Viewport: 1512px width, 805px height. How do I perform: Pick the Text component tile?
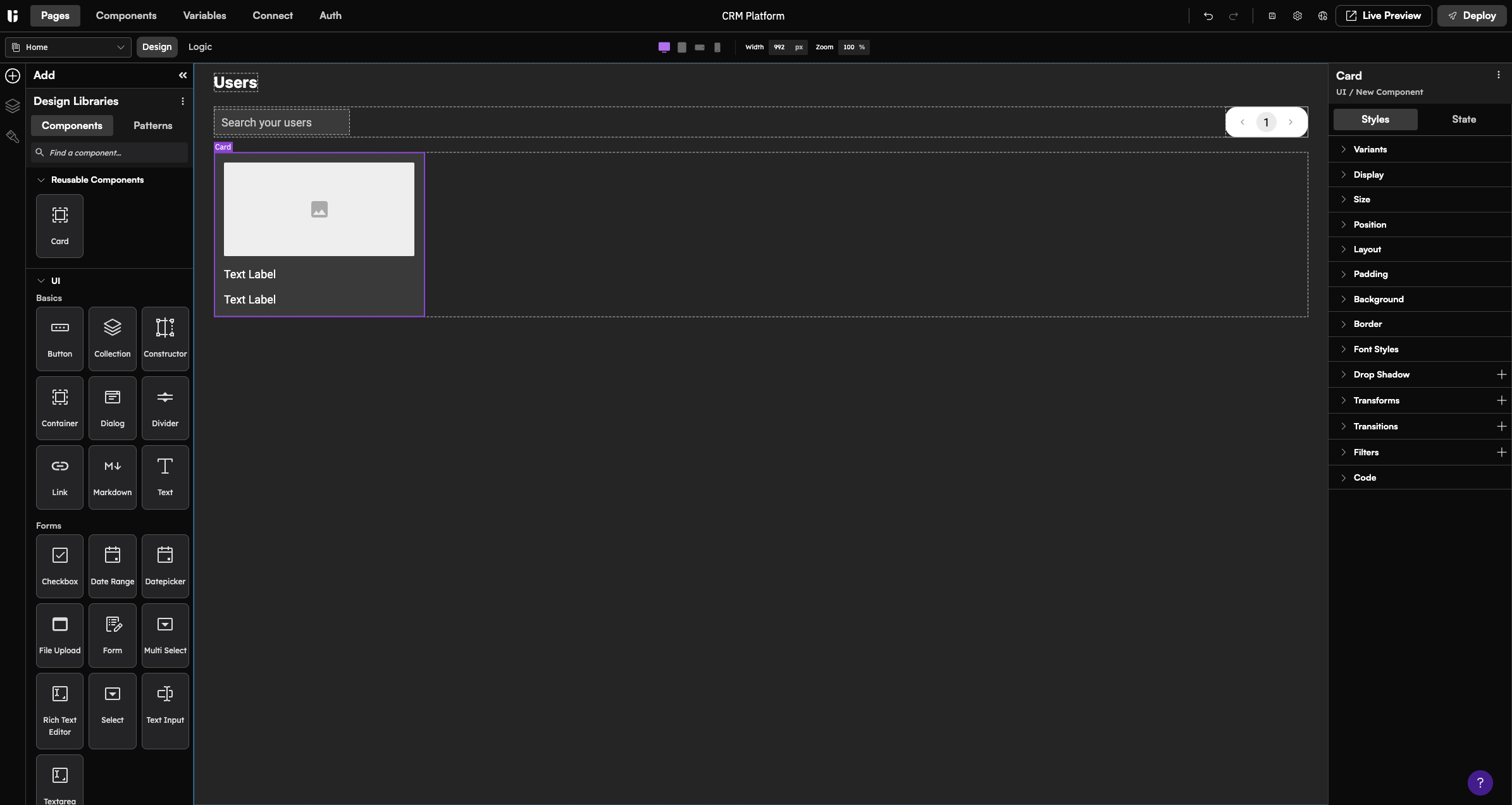pyautogui.click(x=165, y=477)
